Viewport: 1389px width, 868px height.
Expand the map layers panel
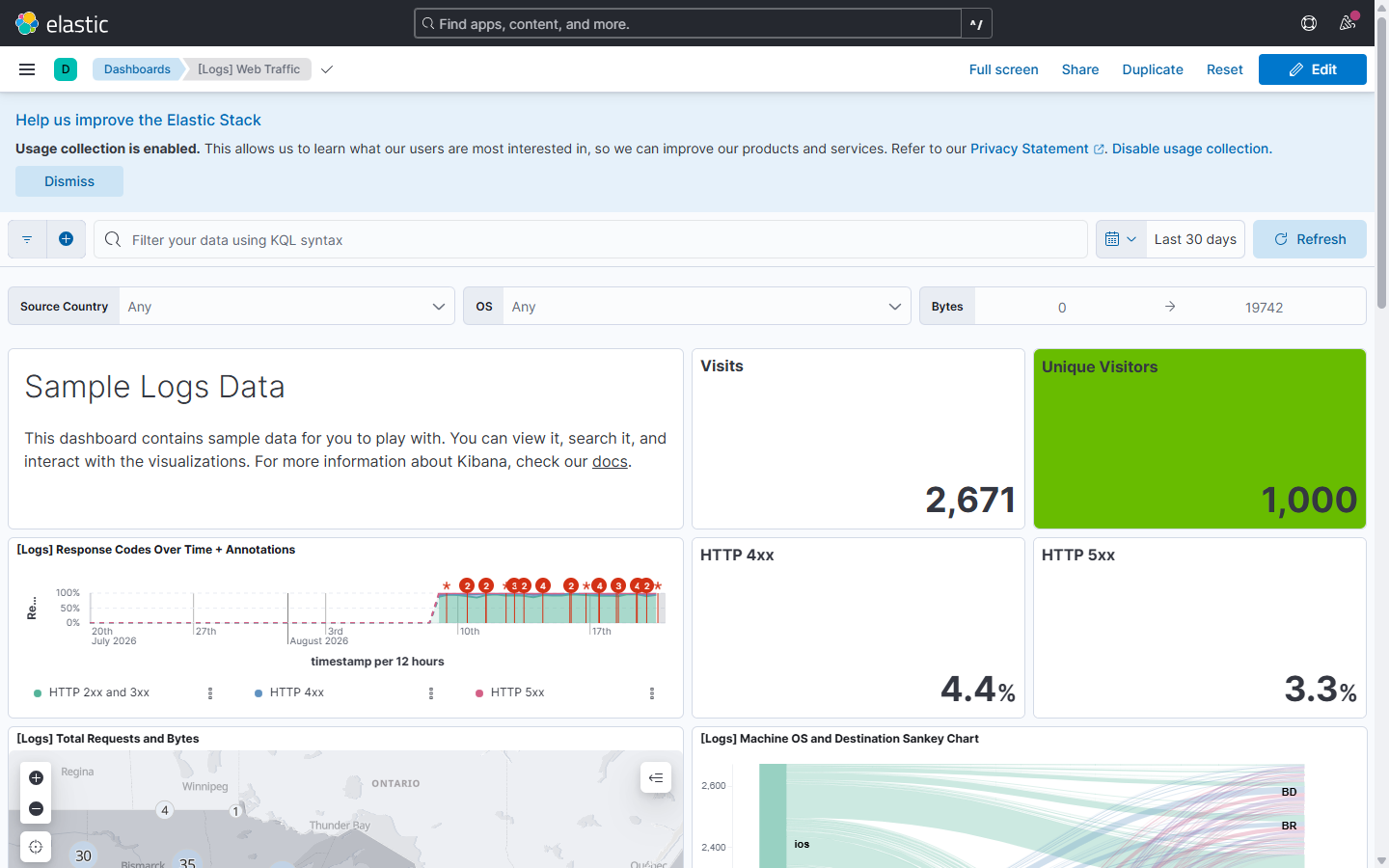click(x=656, y=777)
